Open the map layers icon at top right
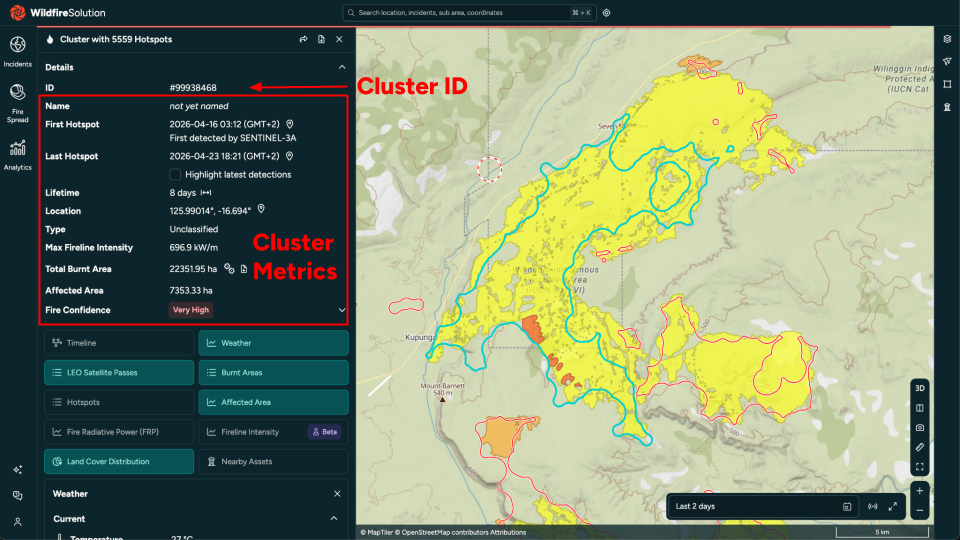960x540 pixels. (947, 39)
